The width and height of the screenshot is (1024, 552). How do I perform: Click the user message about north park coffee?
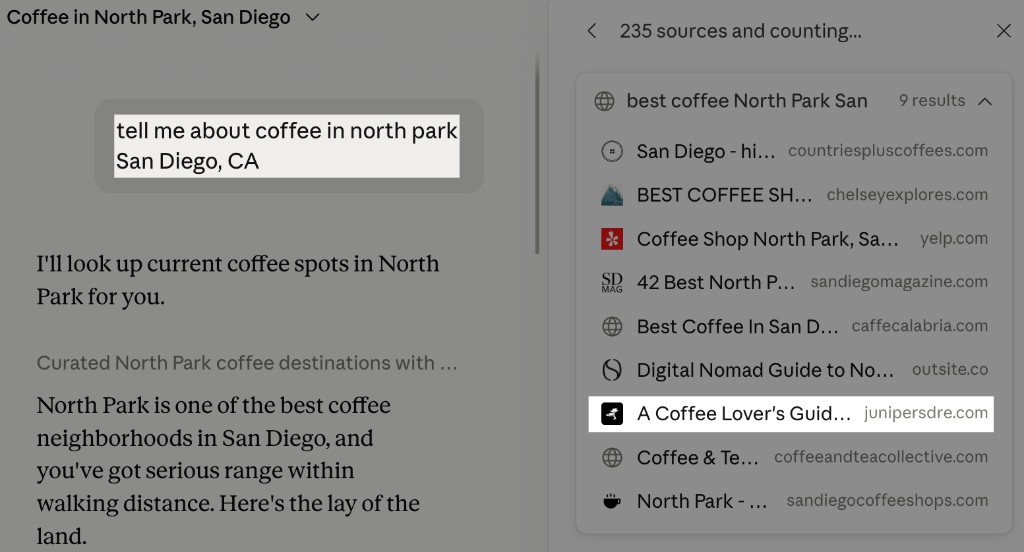pyautogui.click(x=287, y=146)
